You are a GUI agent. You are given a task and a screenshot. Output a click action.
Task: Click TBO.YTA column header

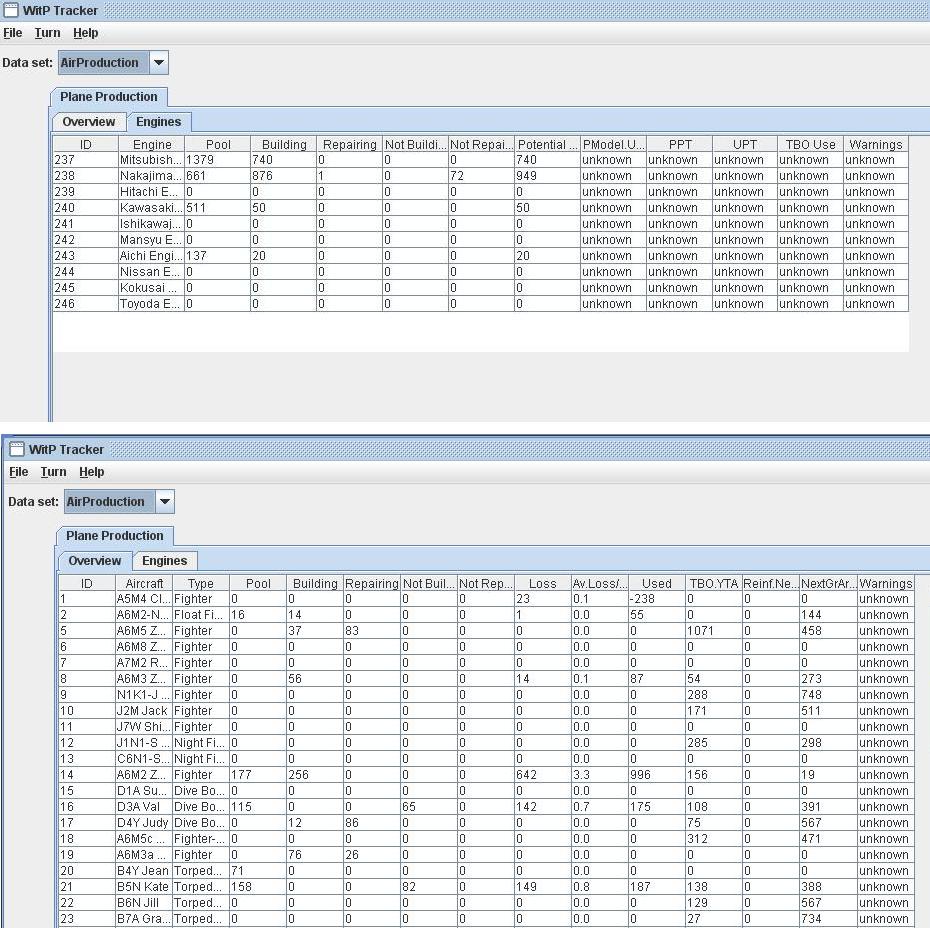tap(714, 583)
